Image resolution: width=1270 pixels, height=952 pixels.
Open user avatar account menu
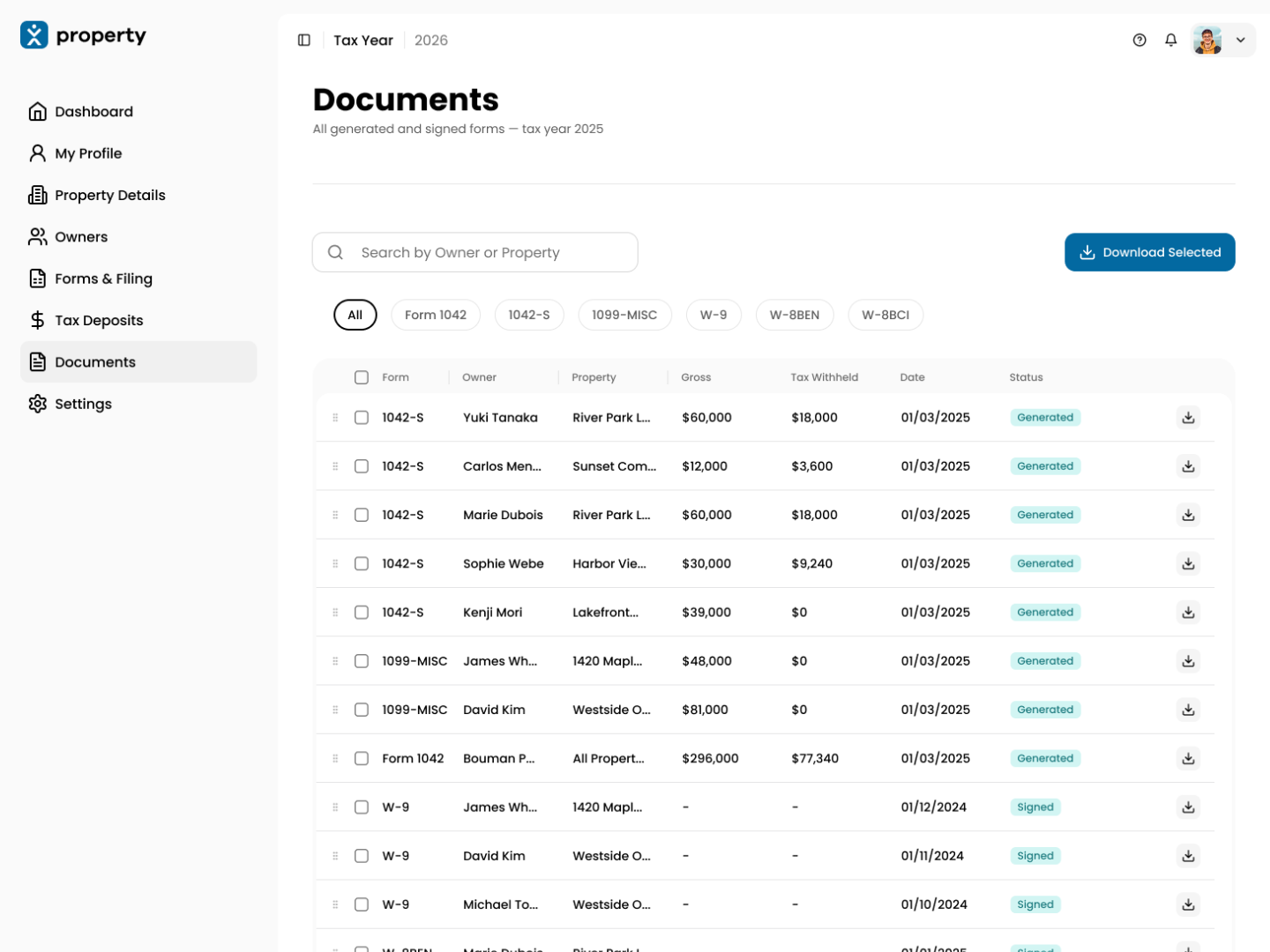point(1207,41)
